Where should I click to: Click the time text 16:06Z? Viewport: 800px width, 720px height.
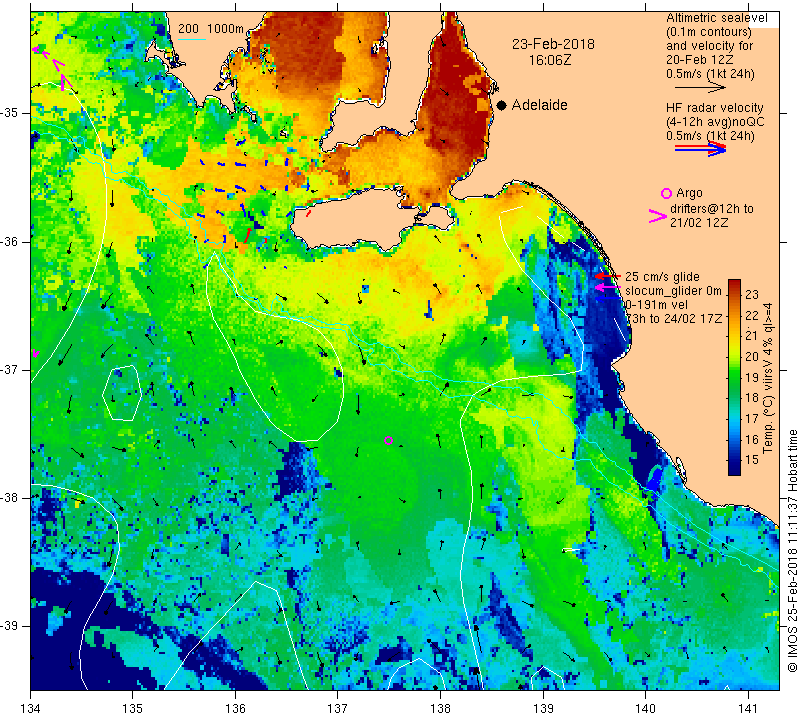coord(549,60)
